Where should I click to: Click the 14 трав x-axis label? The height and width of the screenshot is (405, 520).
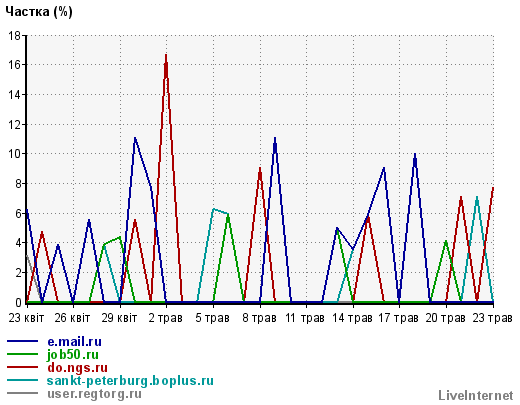[x=352, y=318]
